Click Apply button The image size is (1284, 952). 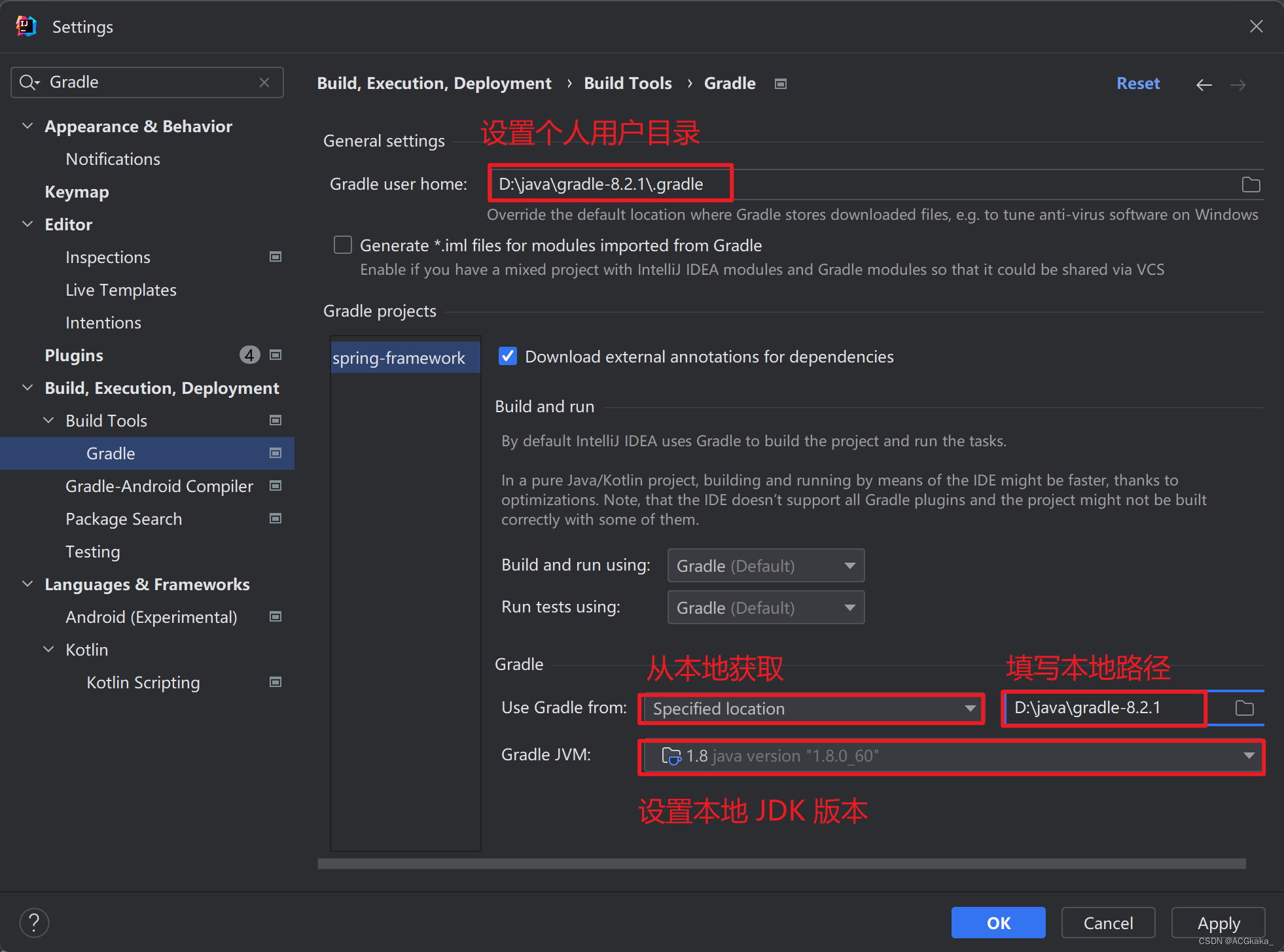click(1218, 923)
